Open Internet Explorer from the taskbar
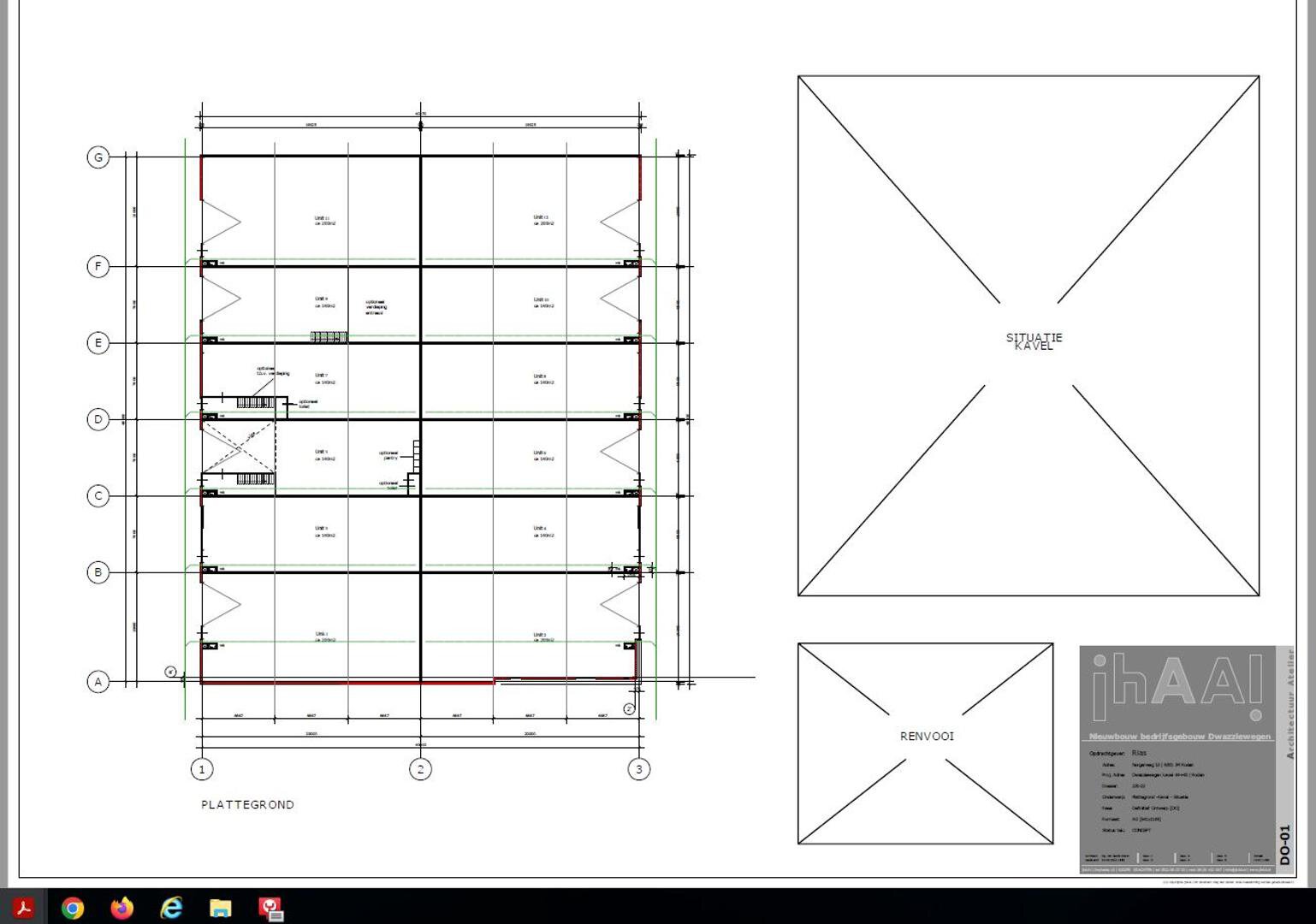 pos(172,908)
